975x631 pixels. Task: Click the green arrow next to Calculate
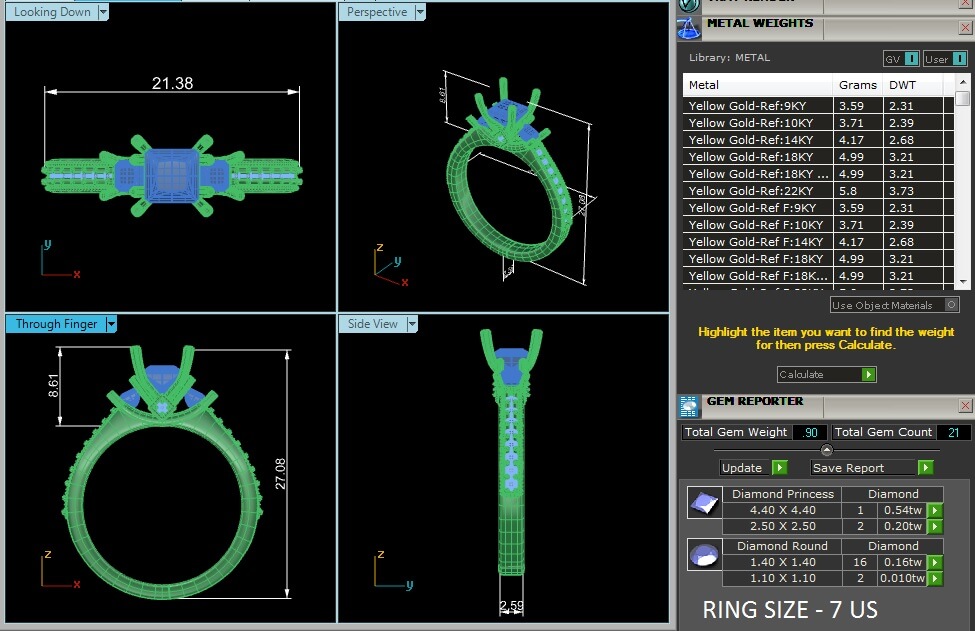pos(869,374)
